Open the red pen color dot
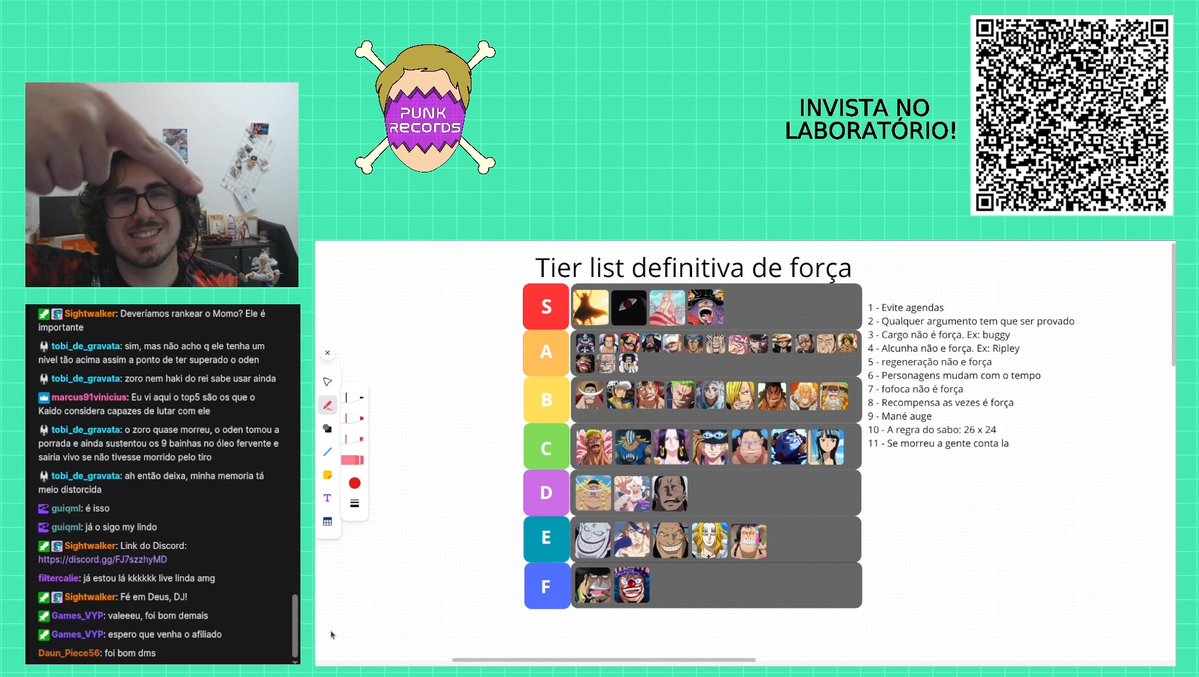 (x=354, y=483)
